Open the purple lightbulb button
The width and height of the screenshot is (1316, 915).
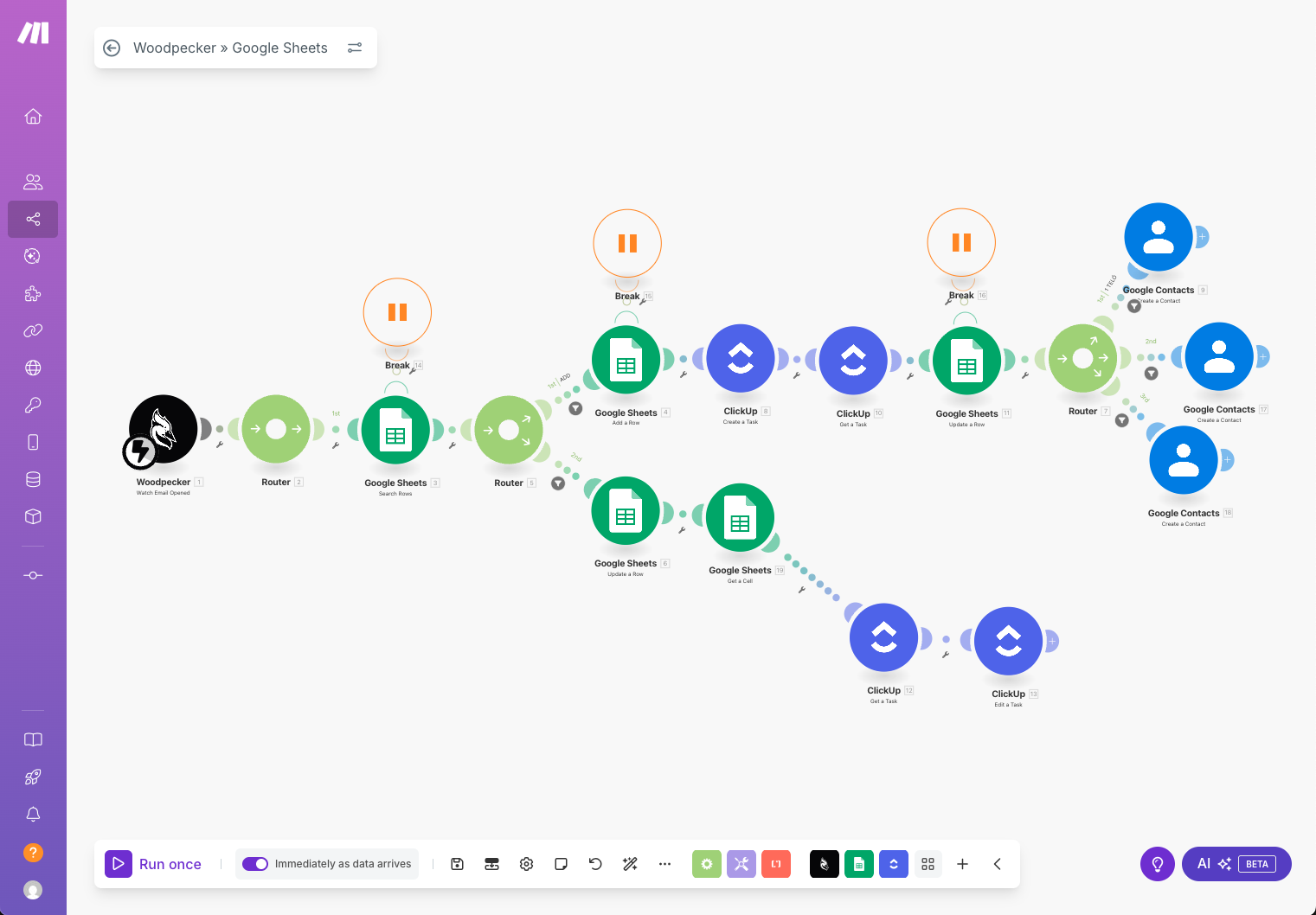[1158, 864]
